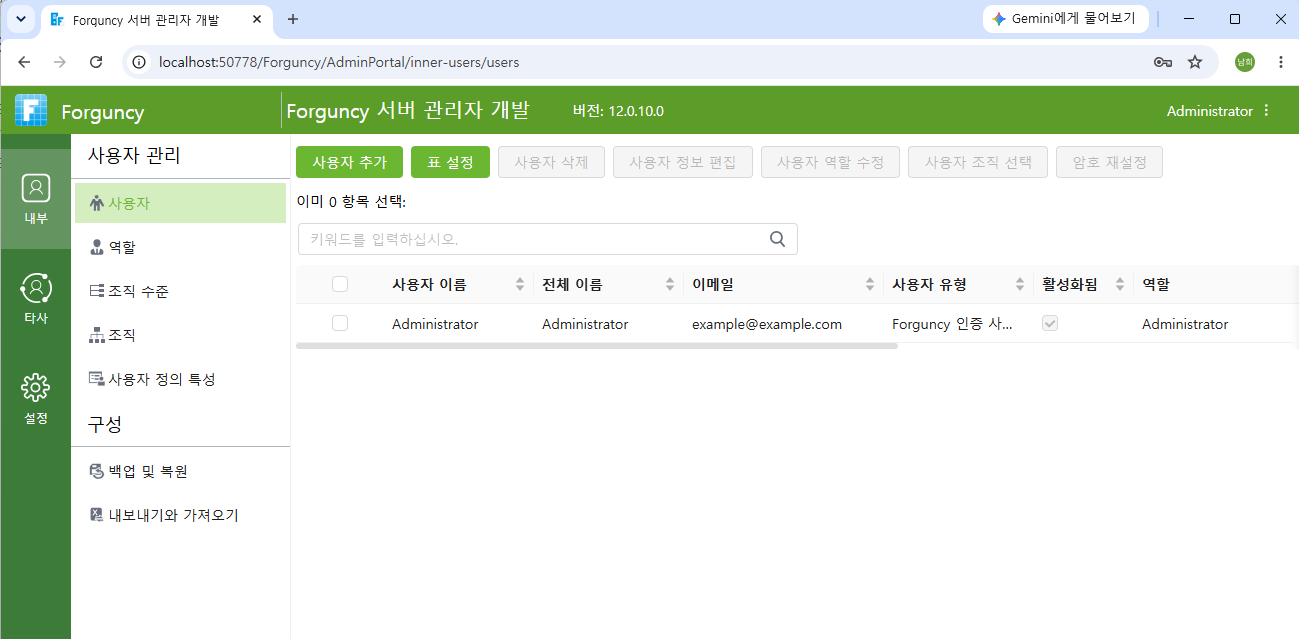This screenshot has width=1299, height=639.
Task: Toggle the select-all header checkbox
Action: [x=340, y=284]
